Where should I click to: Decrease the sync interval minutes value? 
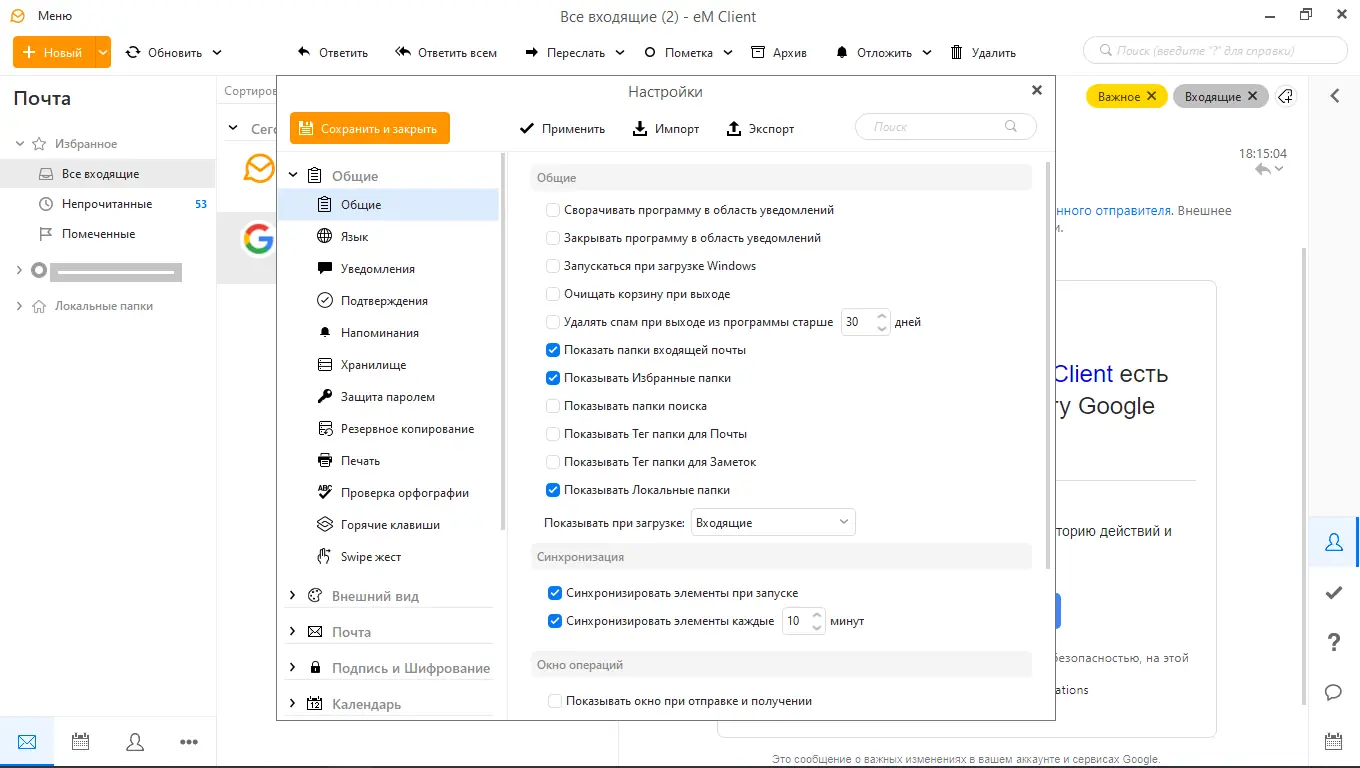tap(818, 627)
